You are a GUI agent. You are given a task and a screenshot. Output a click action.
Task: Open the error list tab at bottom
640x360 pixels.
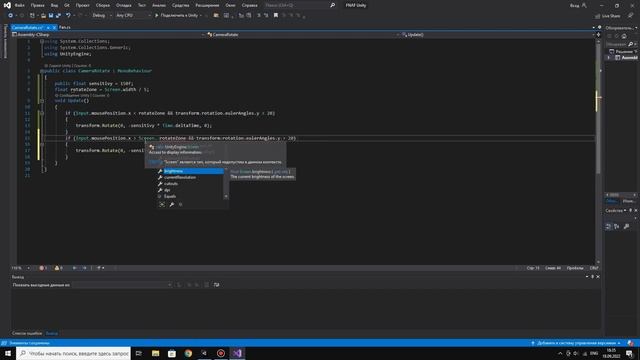tap(27, 333)
